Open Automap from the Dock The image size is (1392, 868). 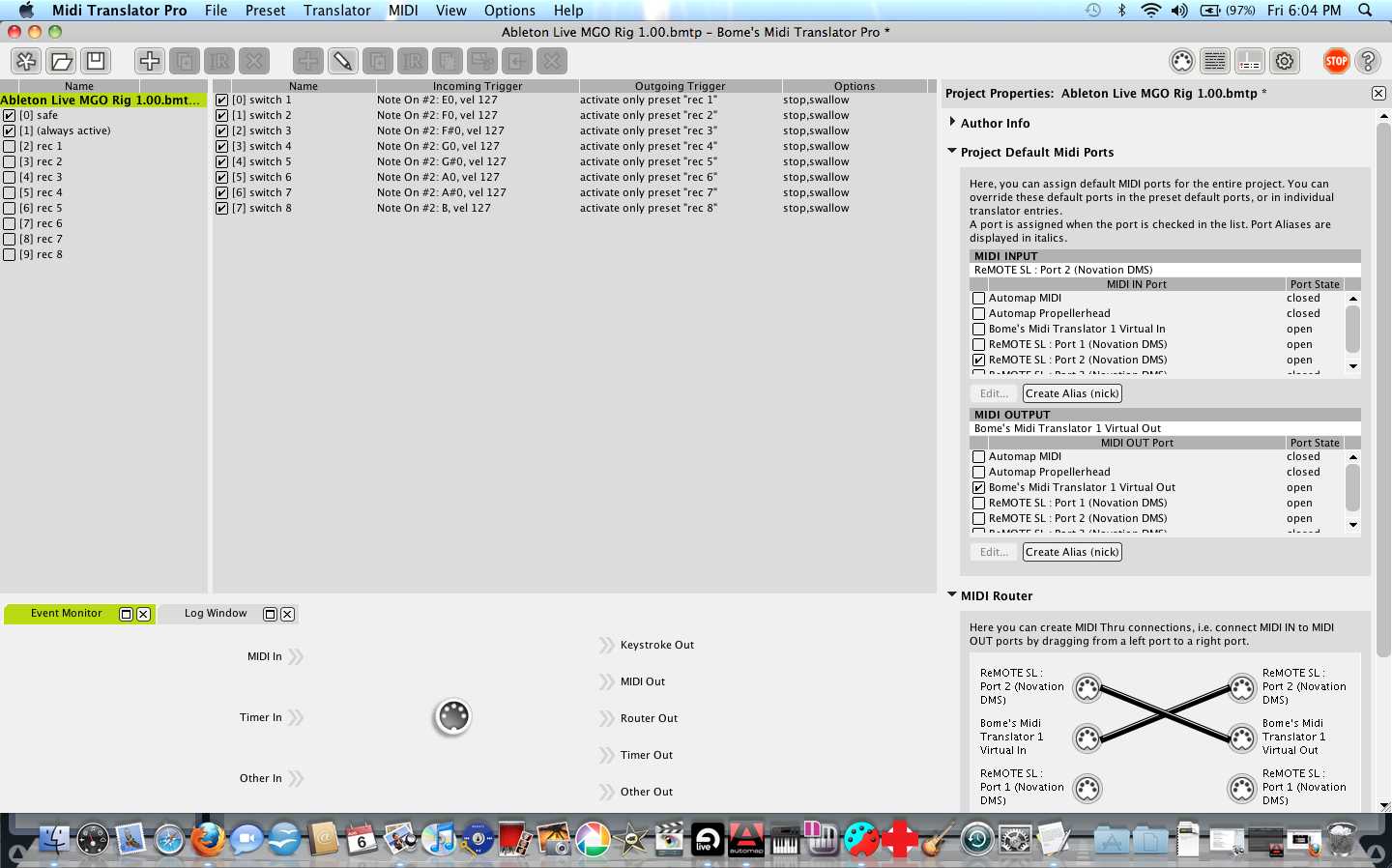coord(746,838)
